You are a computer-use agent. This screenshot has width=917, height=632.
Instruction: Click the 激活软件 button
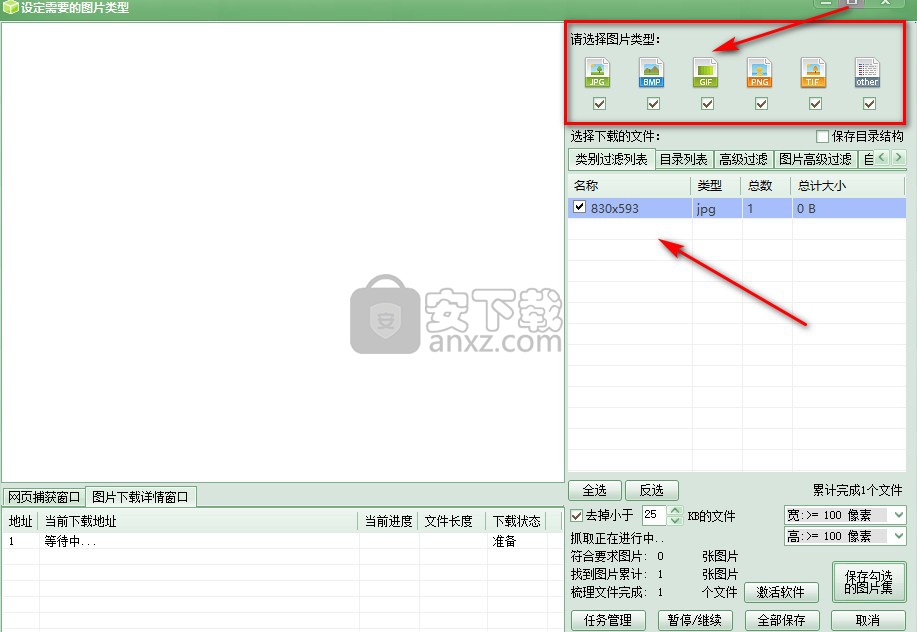[781, 592]
